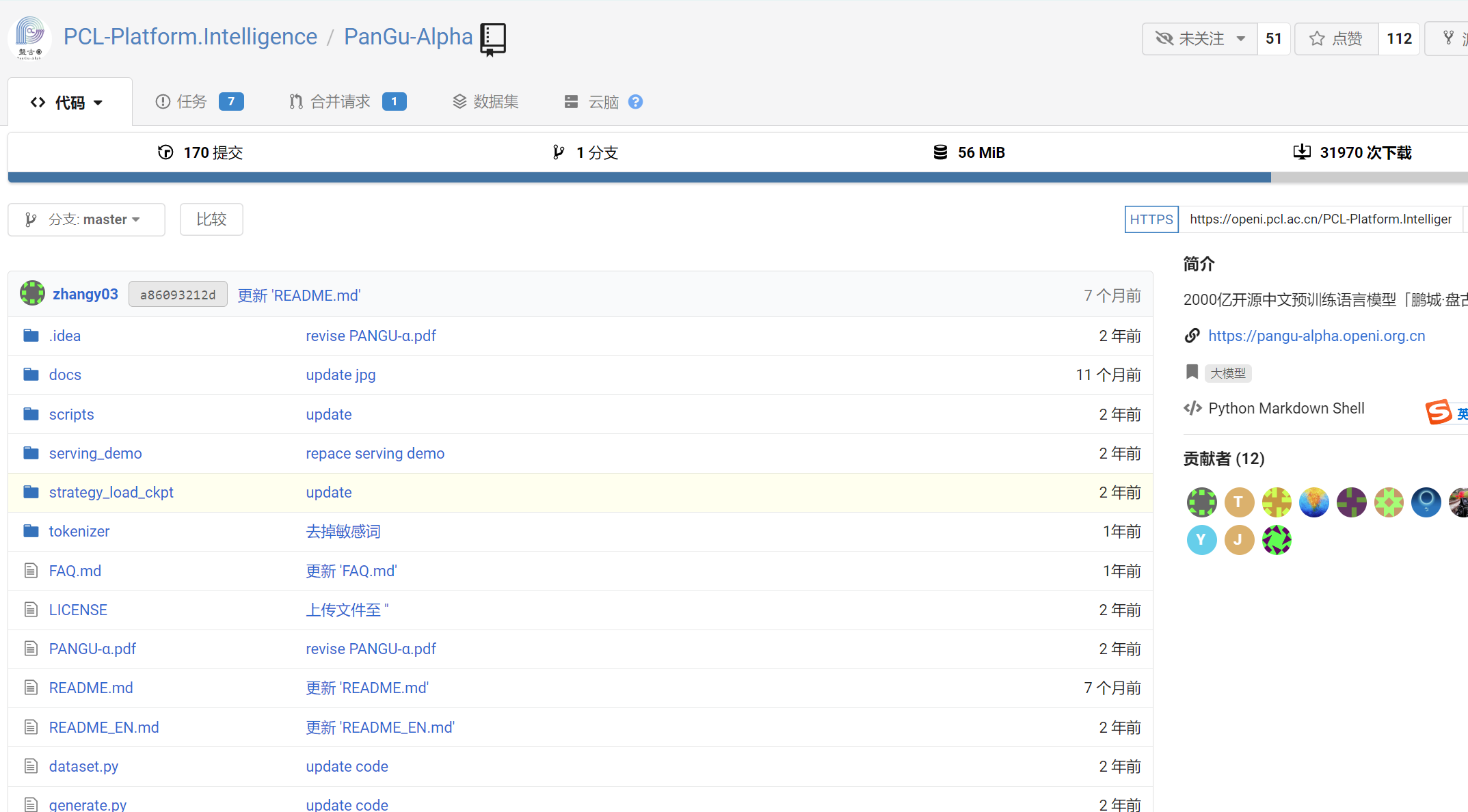The image size is (1468, 812).
Task: Open the tokenizer folder icon
Action: point(31,531)
